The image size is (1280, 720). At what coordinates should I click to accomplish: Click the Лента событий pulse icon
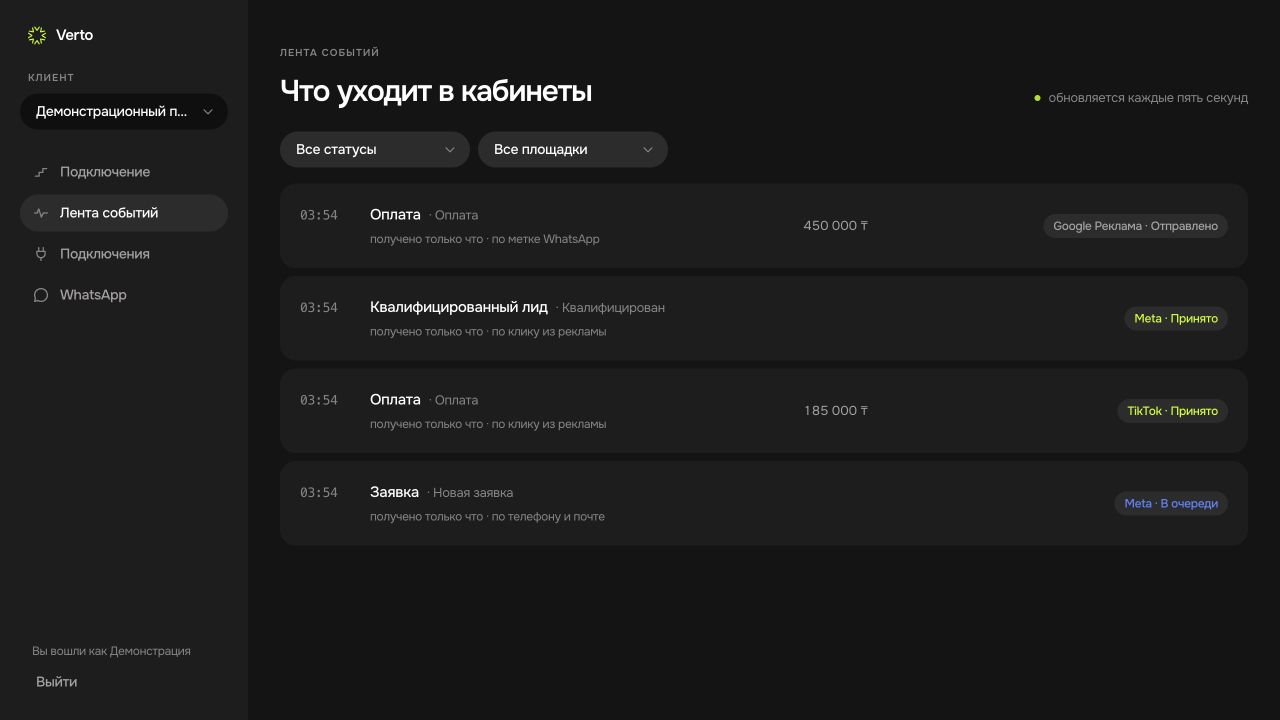(41, 213)
